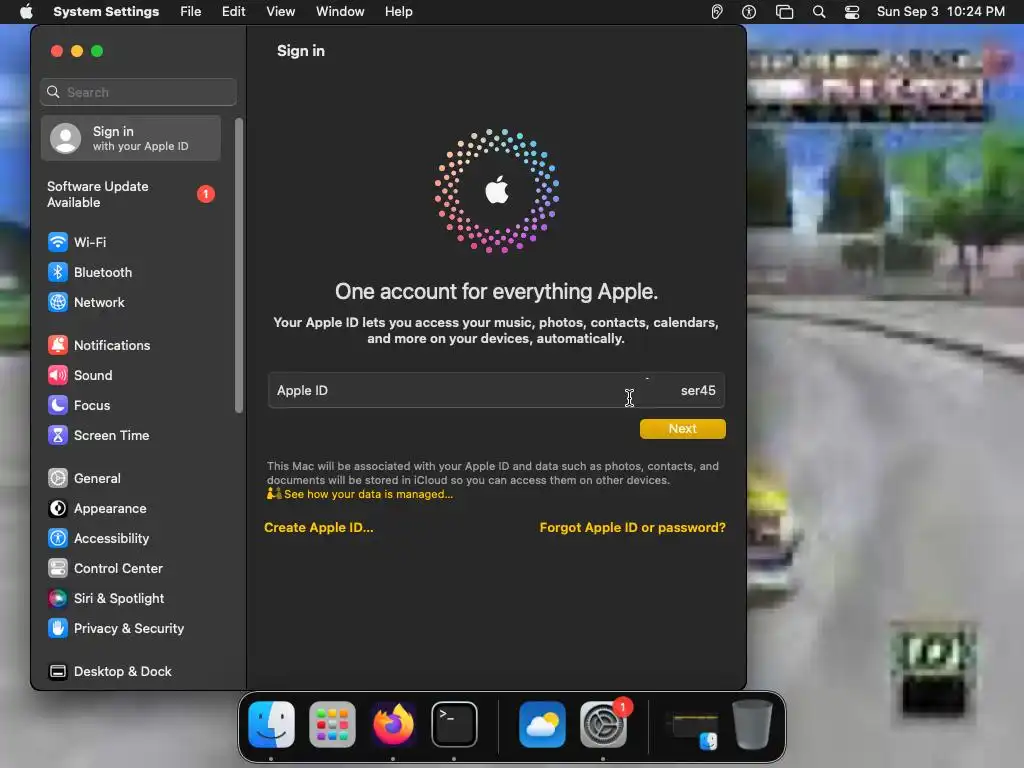Viewport: 1024px width, 768px height.
Task: Click the Accessibility shortcuts menu bar icon
Action: 749,12
